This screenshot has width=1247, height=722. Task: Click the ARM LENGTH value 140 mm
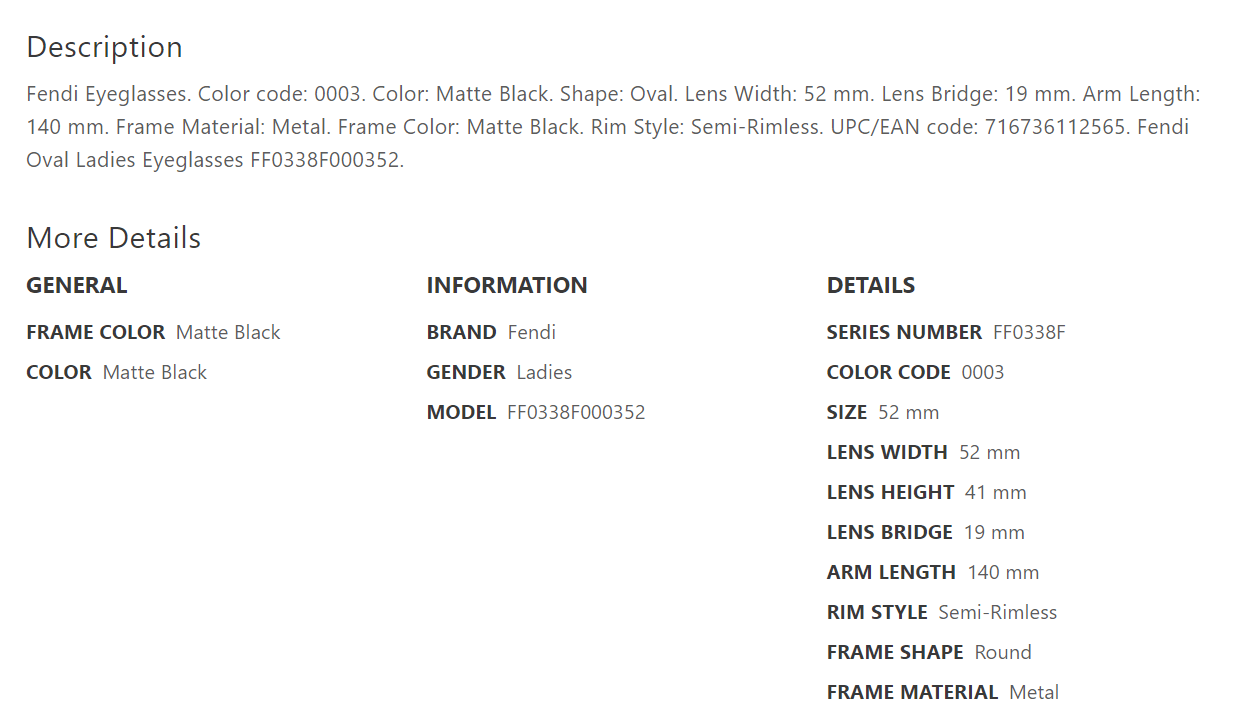coord(1003,572)
